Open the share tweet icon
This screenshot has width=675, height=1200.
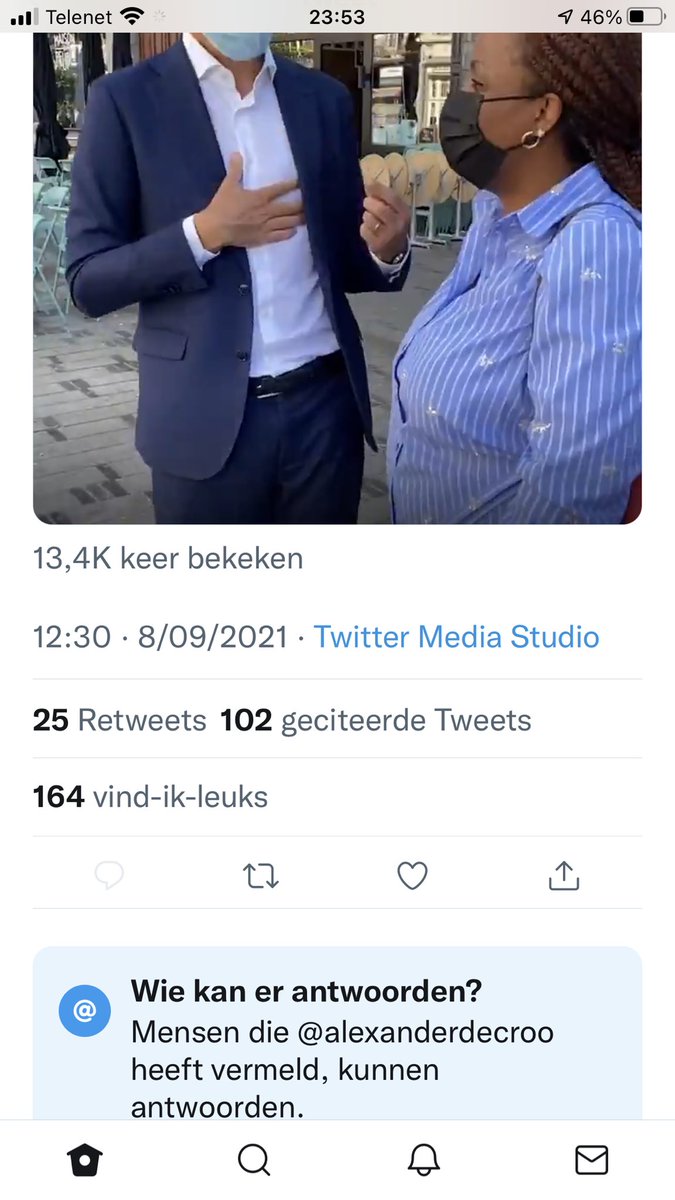pyautogui.click(x=564, y=876)
